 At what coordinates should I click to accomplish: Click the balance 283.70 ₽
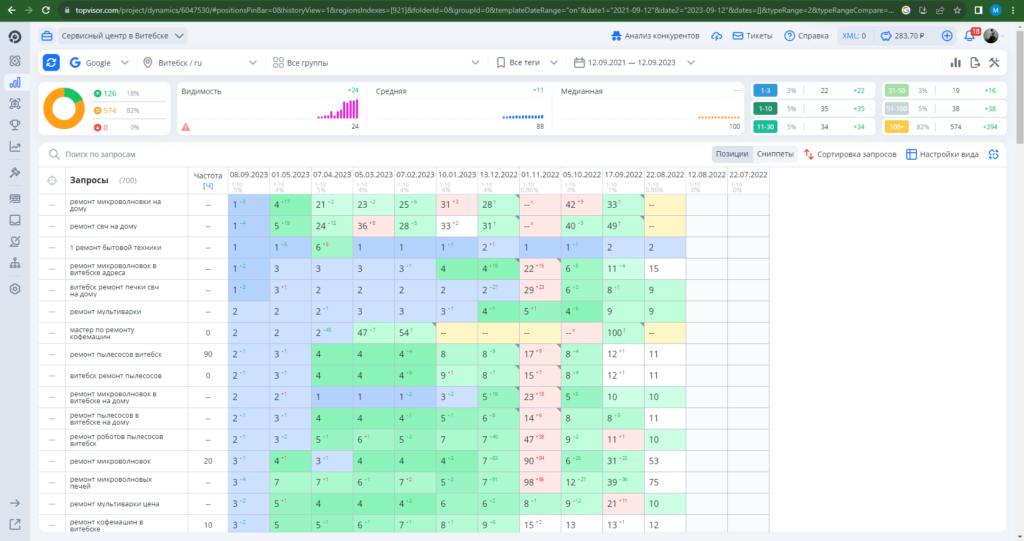pos(903,36)
